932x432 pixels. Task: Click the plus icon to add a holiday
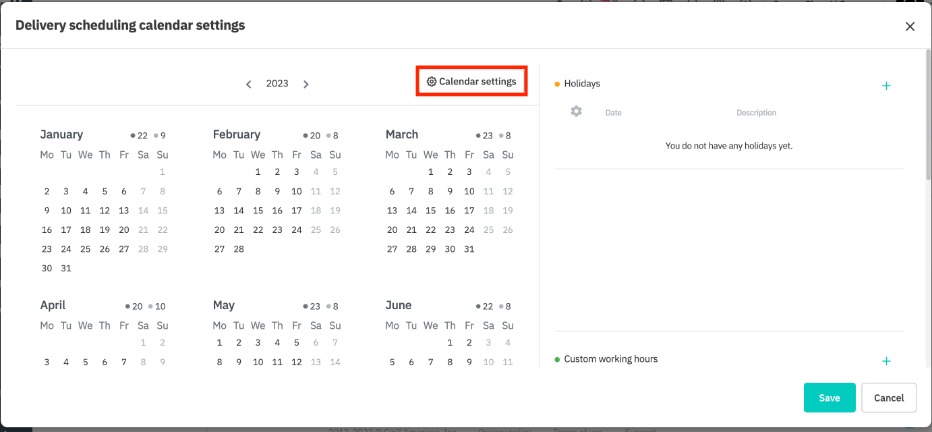(886, 86)
